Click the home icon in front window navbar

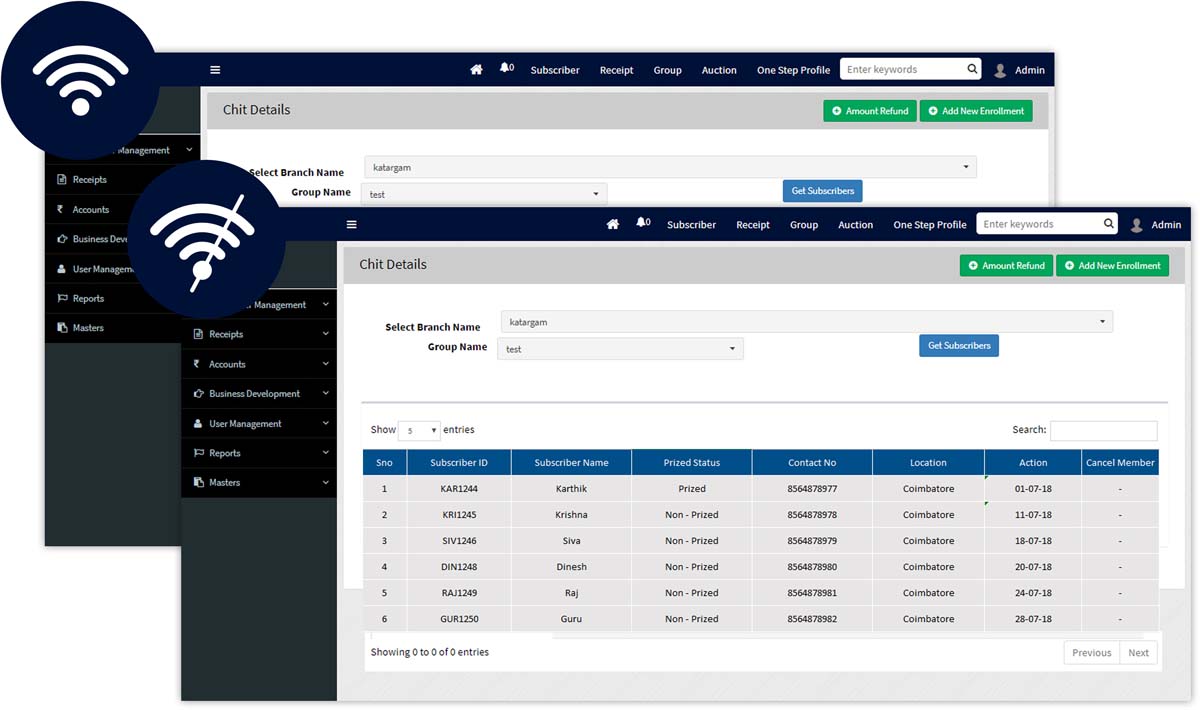coord(613,224)
